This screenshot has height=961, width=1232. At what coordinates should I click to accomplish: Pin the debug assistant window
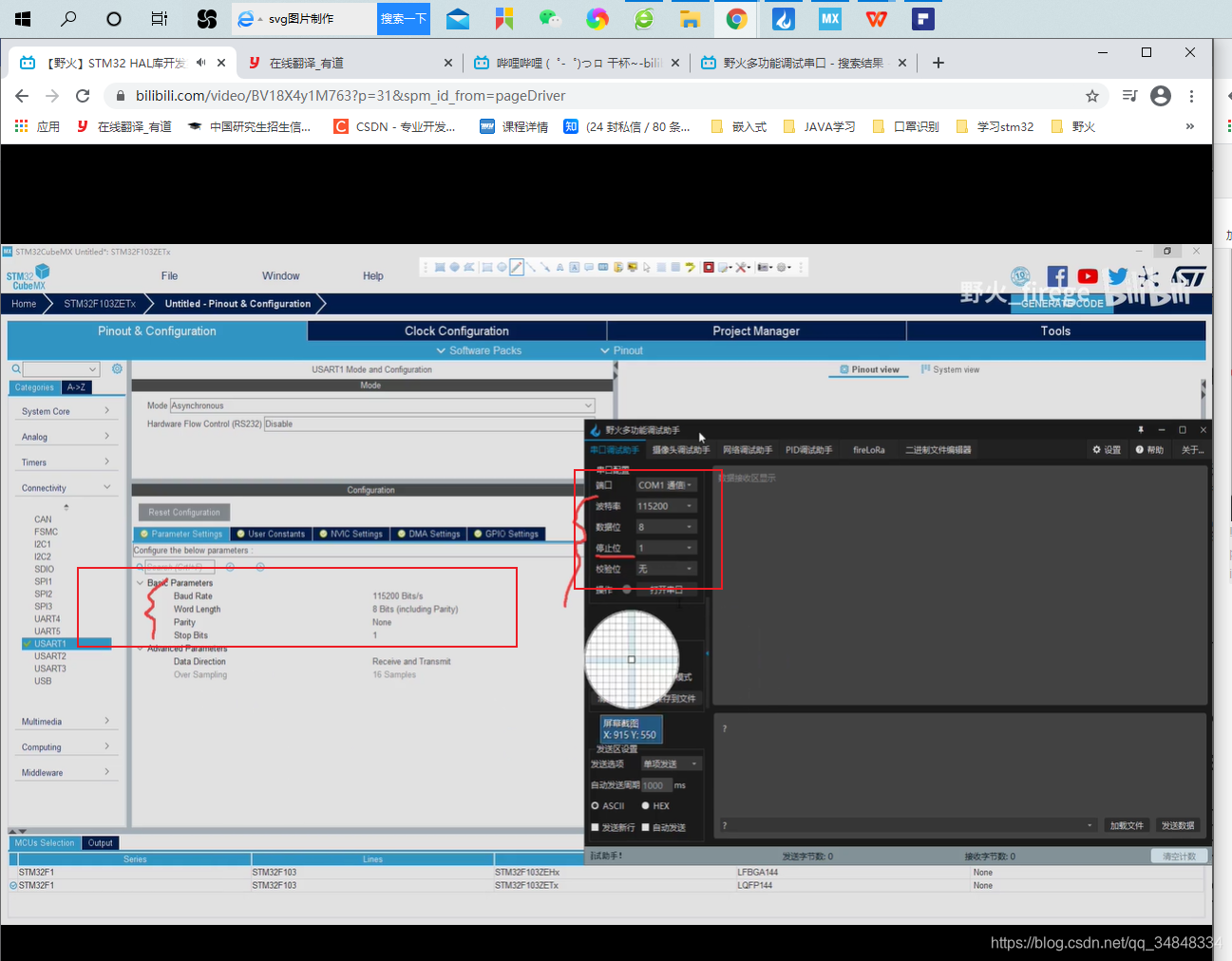[x=1141, y=430]
